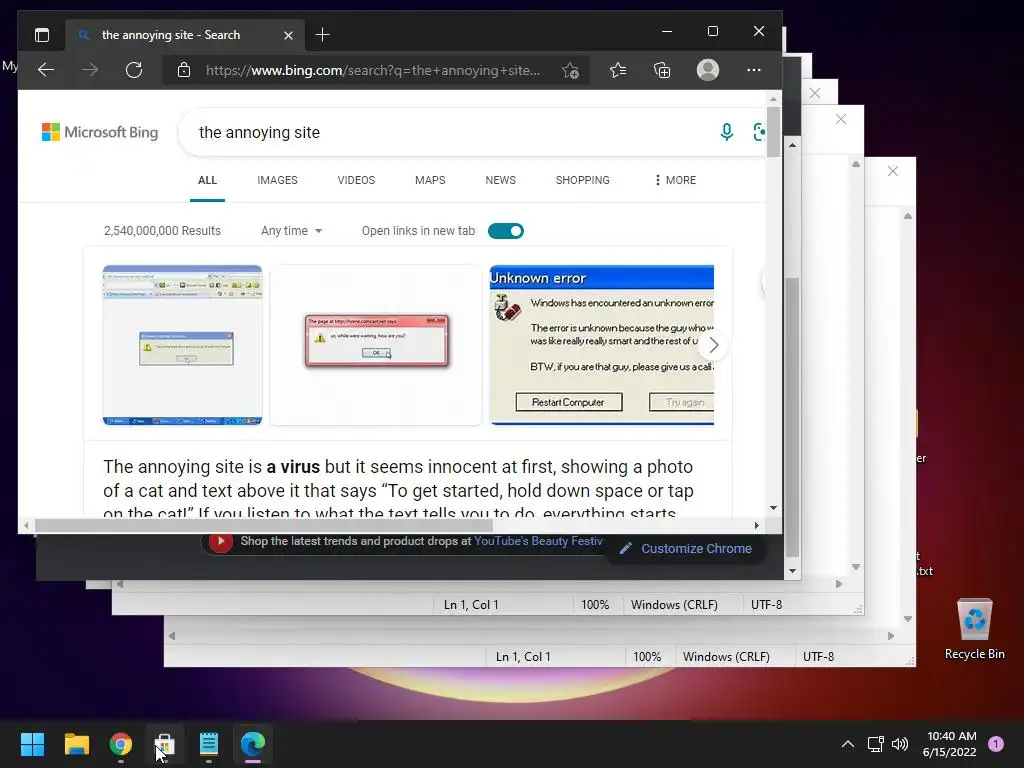The width and height of the screenshot is (1024, 768).
Task: Show hidden system tray icons
Action: [x=848, y=744]
